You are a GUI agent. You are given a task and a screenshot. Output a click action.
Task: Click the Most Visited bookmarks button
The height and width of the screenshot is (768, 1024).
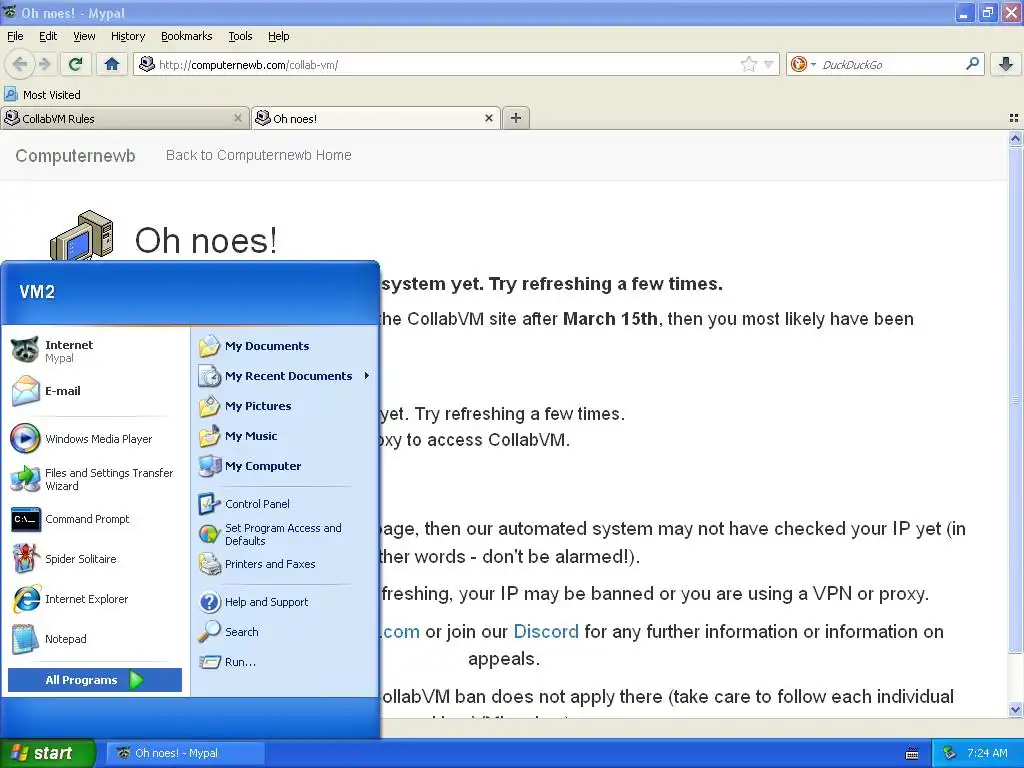point(42,95)
